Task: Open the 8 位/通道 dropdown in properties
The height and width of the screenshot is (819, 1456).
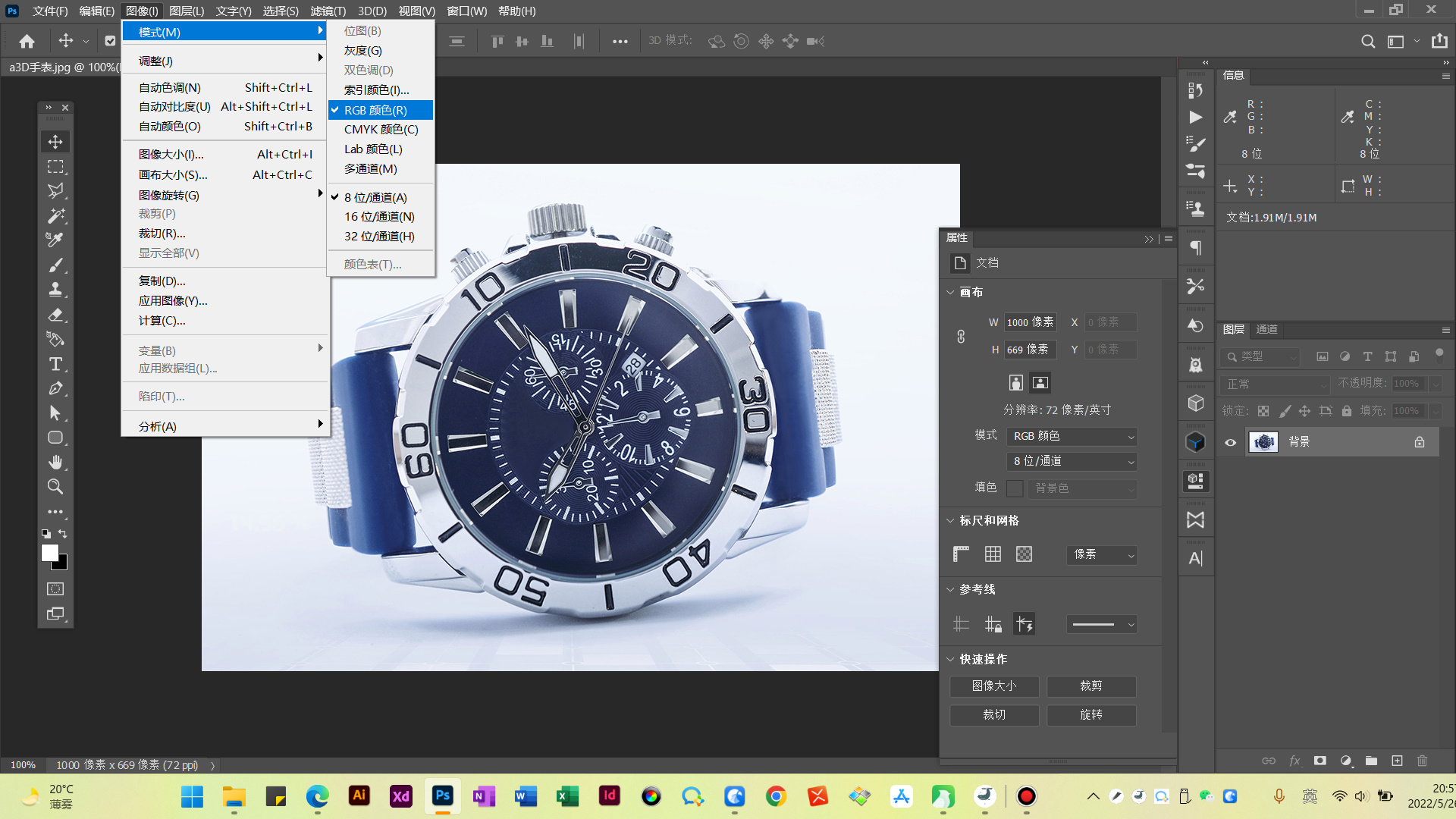Action: [1072, 461]
